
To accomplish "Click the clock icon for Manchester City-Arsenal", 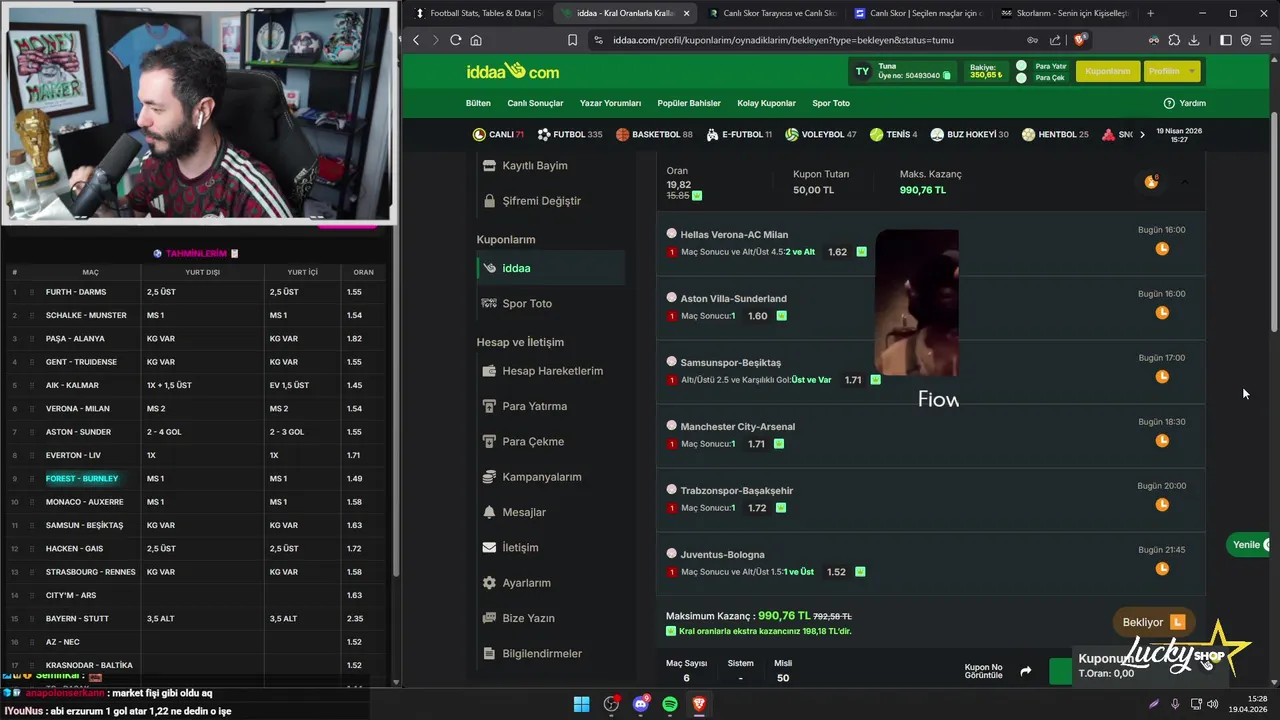I will click(1162, 441).
